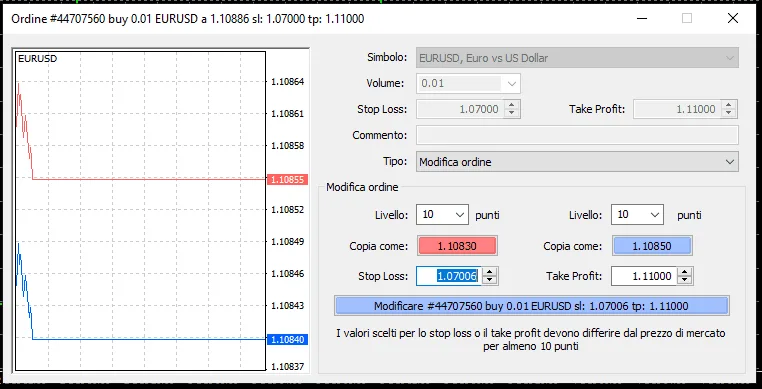Maximize the order dialog window
762x389 pixels.
(x=687, y=18)
